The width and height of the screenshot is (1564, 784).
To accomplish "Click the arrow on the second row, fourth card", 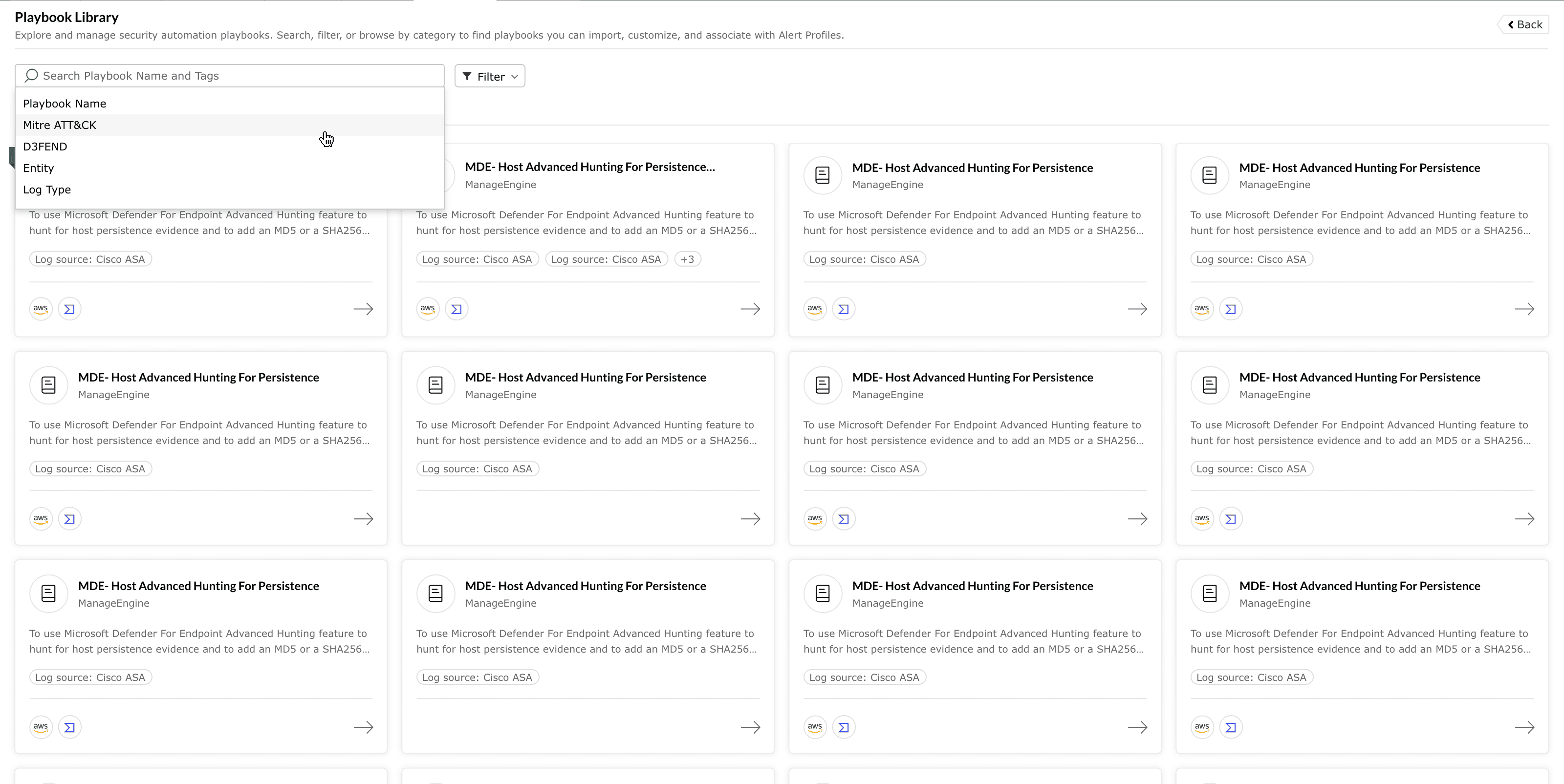I will tap(1524, 519).
